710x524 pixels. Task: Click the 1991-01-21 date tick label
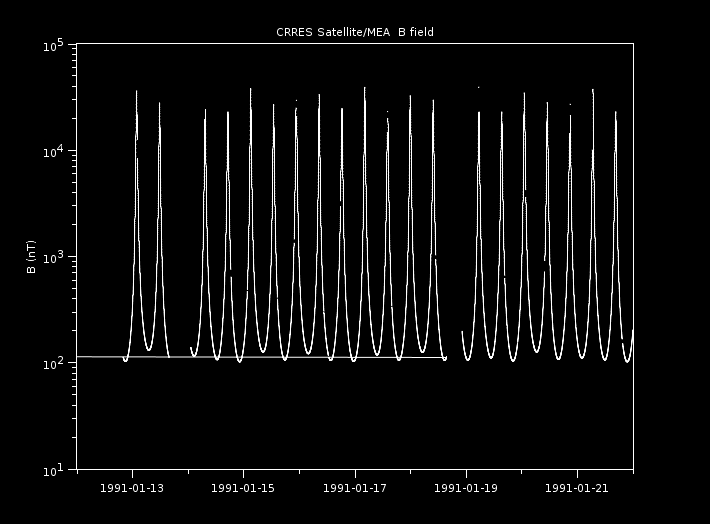[578, 488]
